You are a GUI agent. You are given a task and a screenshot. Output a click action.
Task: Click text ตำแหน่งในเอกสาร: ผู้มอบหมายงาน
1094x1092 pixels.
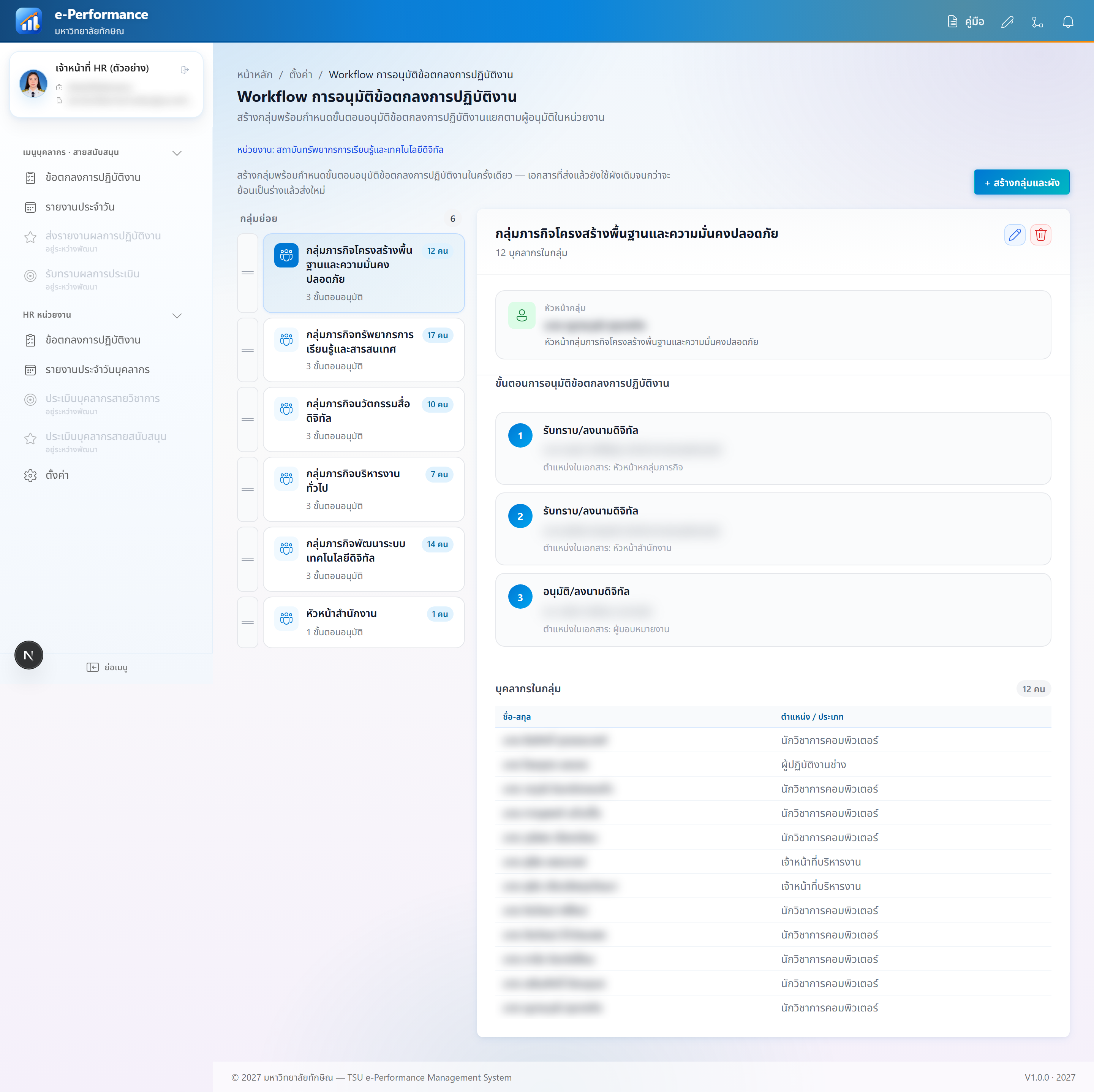pos(606,629)
